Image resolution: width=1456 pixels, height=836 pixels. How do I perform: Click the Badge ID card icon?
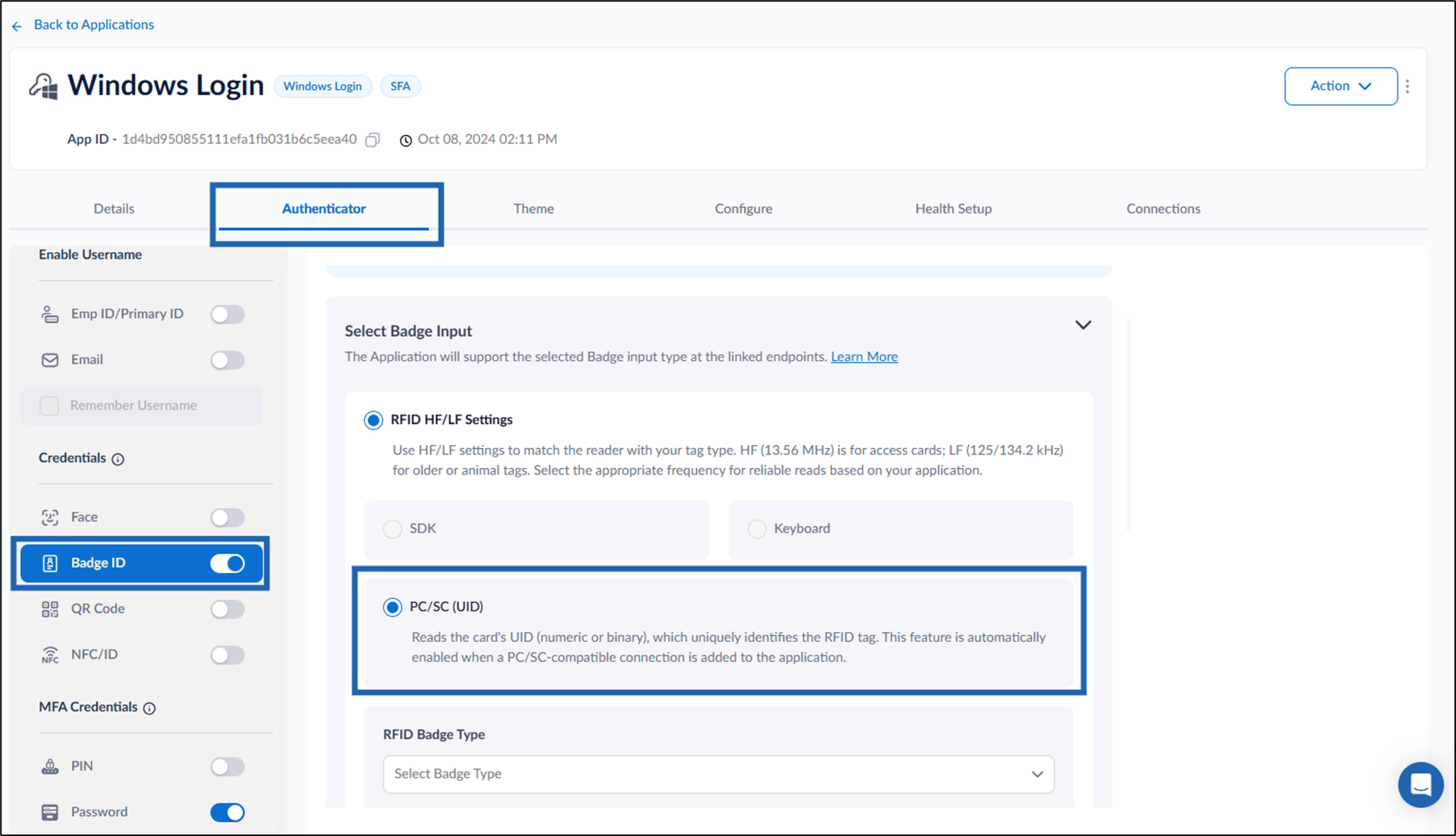point(50,564)
